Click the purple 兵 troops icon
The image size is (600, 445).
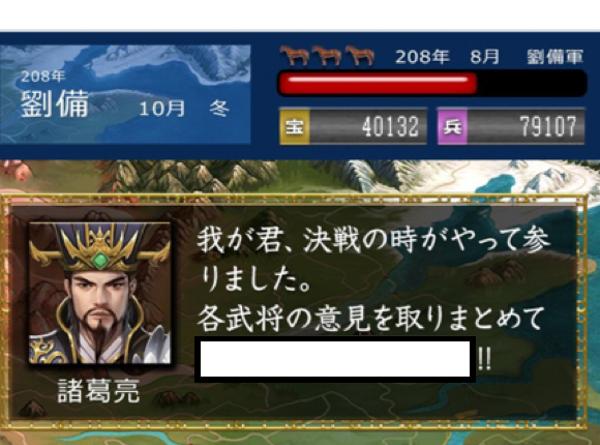pyautogui.click(x=453, y=127)
